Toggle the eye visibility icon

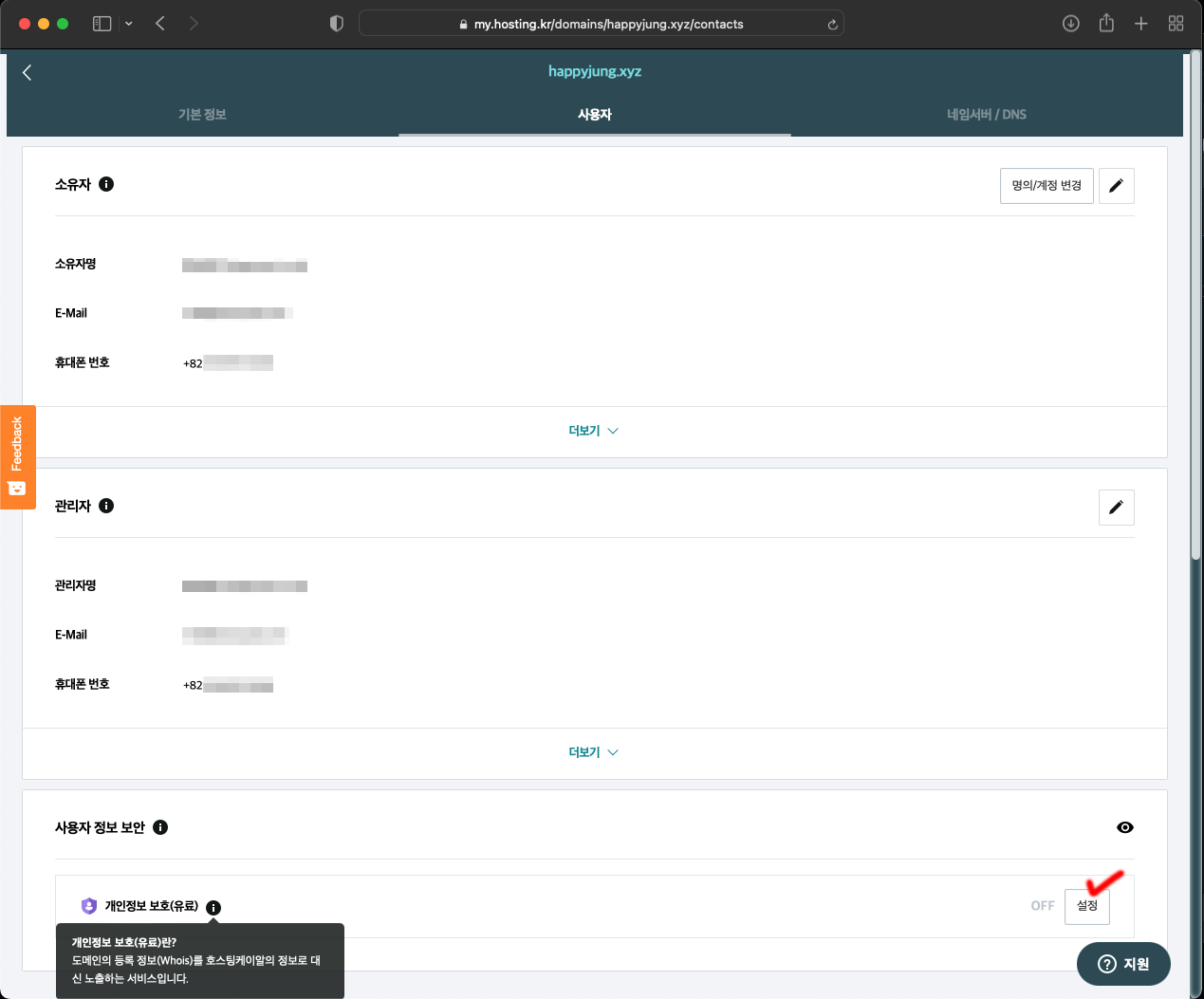coord(1124,827)
